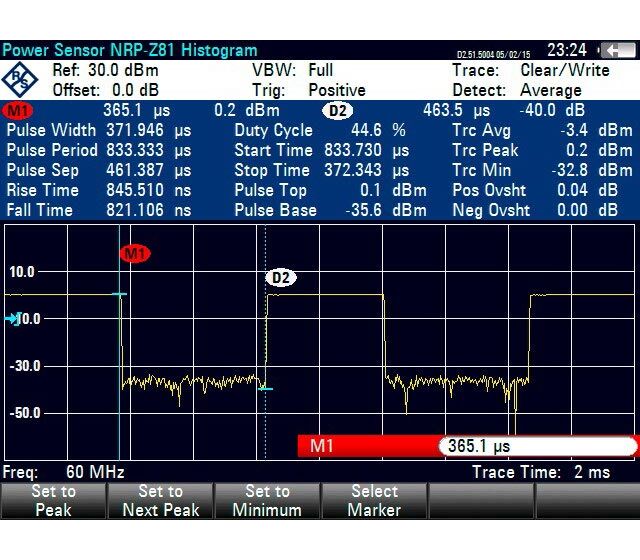Image resolution: width=640 pixels, height=560 pixels.
Task: Click the D2 badge in the marker readout row
Action: tap(337, 110)
